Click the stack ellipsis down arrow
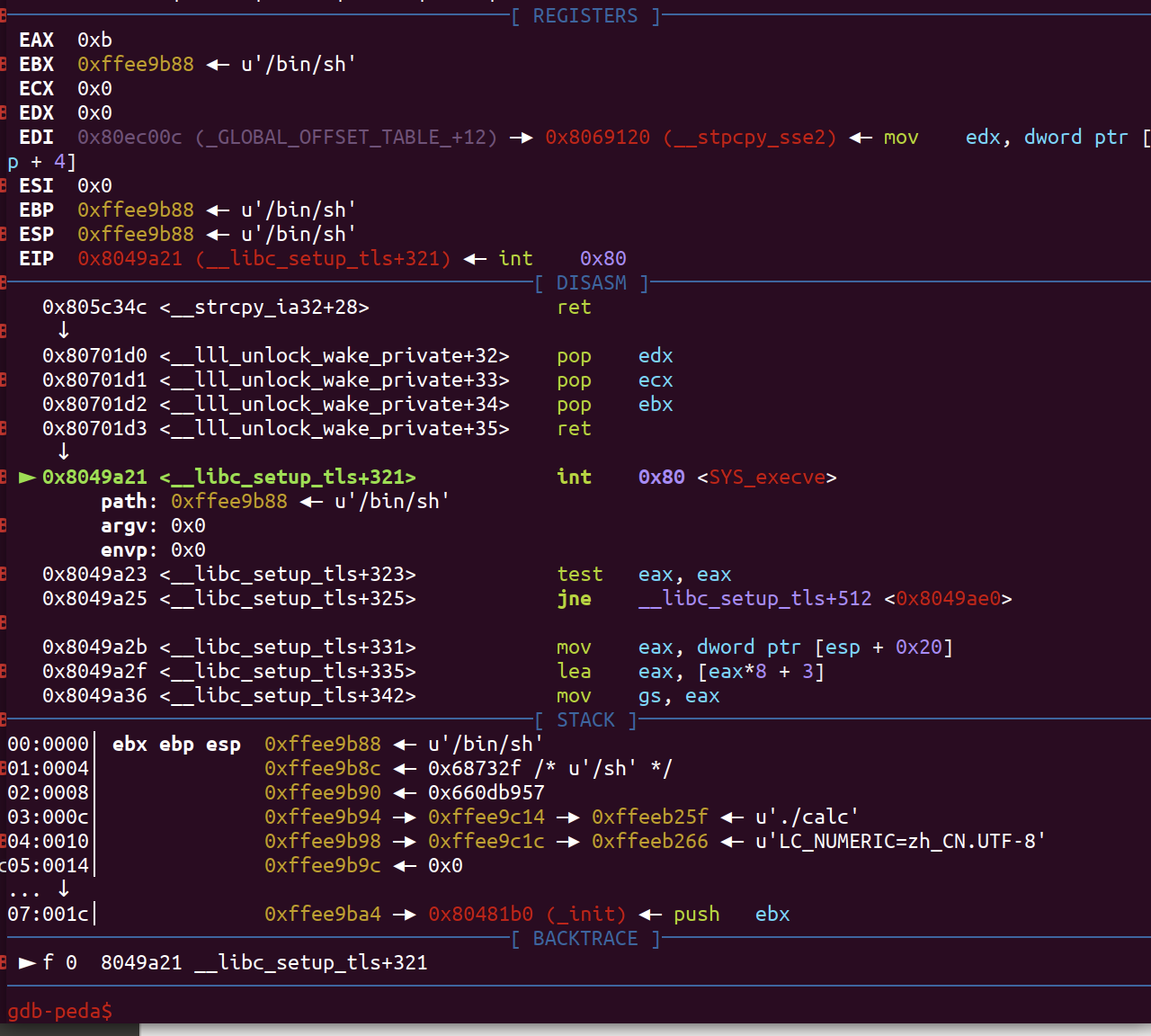The image size is (1151, 1036). tap(63, 889)
